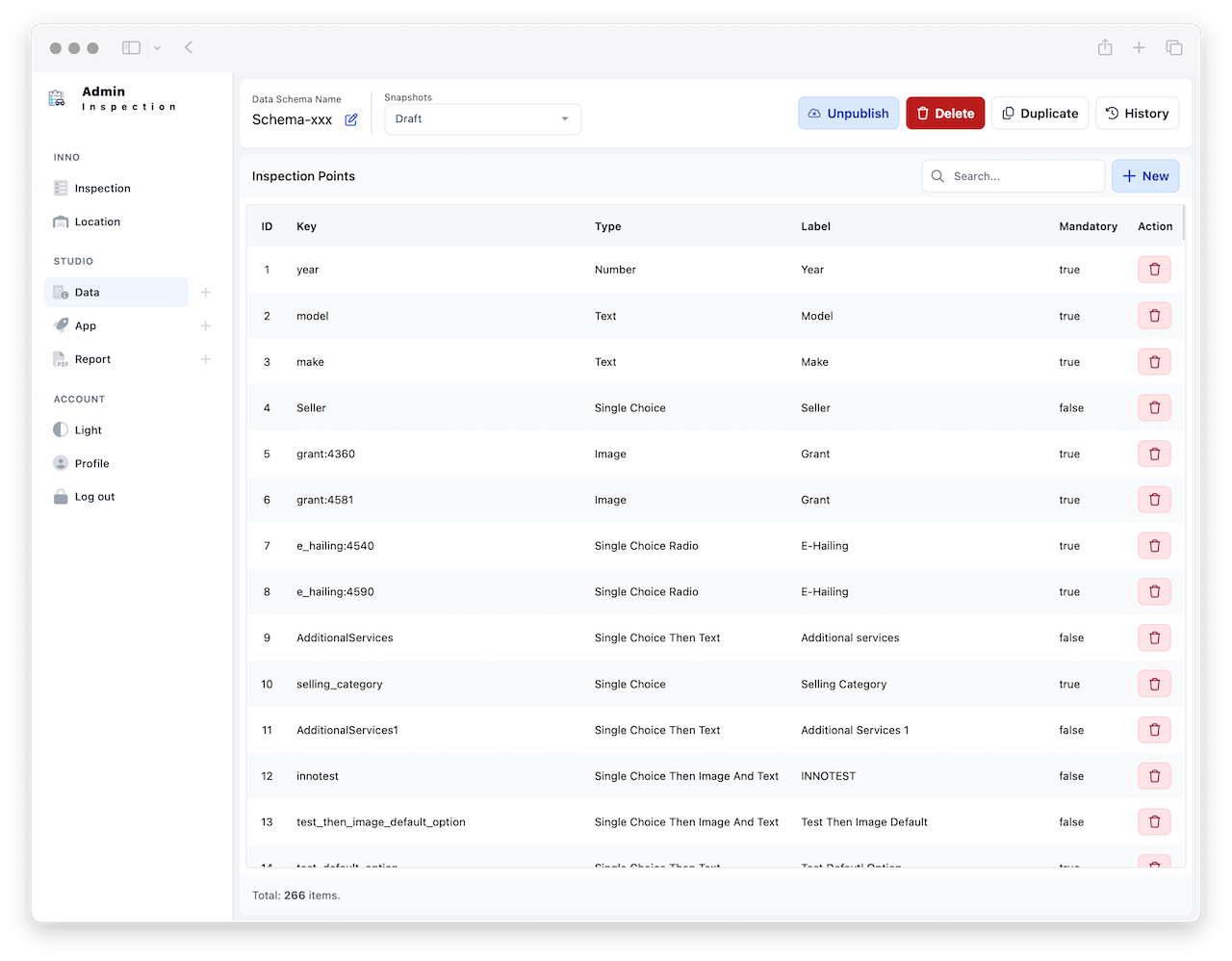The width and height of the screenshot is (1232, 961).
Task: Open the Inspection menu item
Action: pos(102,189)
